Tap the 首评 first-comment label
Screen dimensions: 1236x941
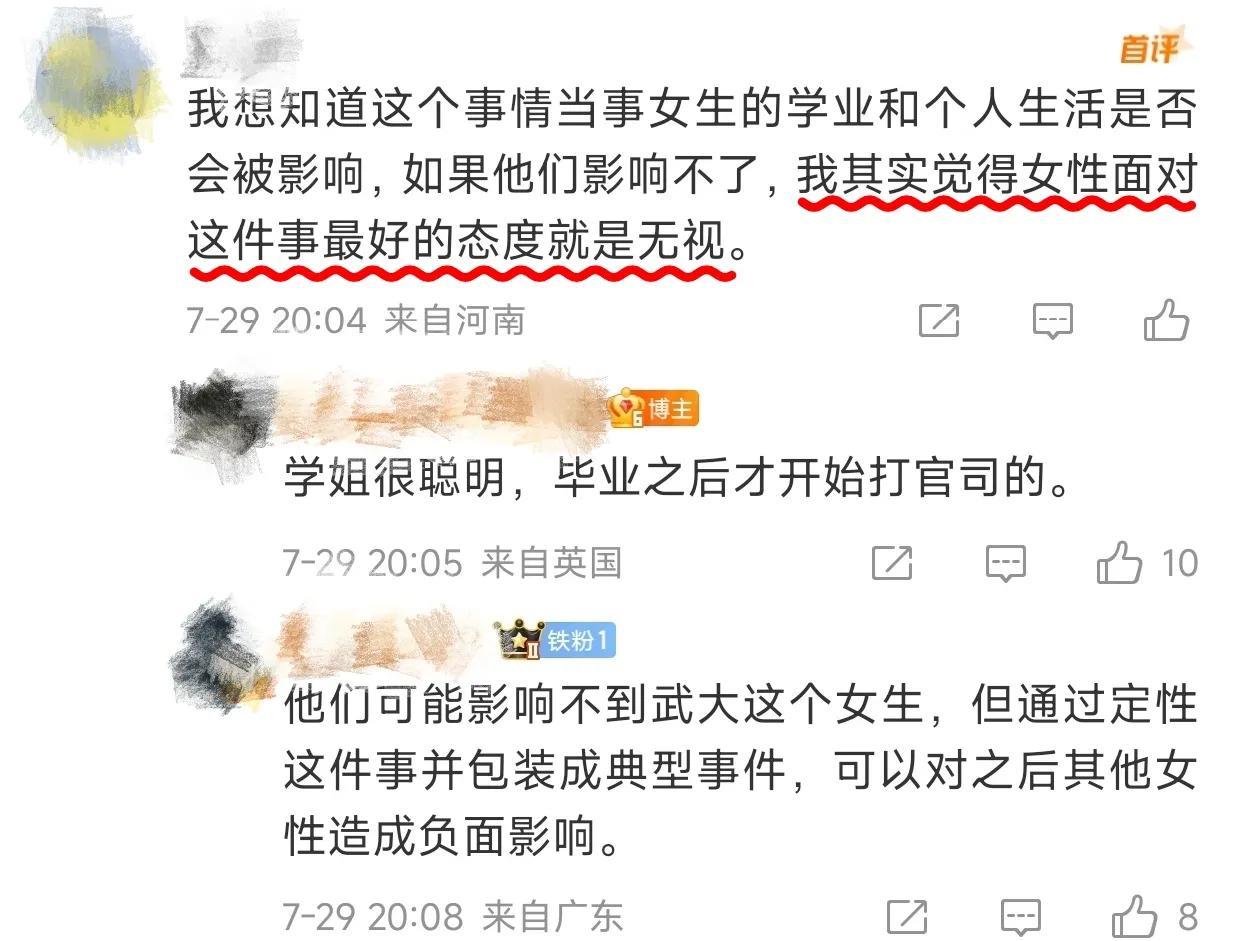[1149, 47]
